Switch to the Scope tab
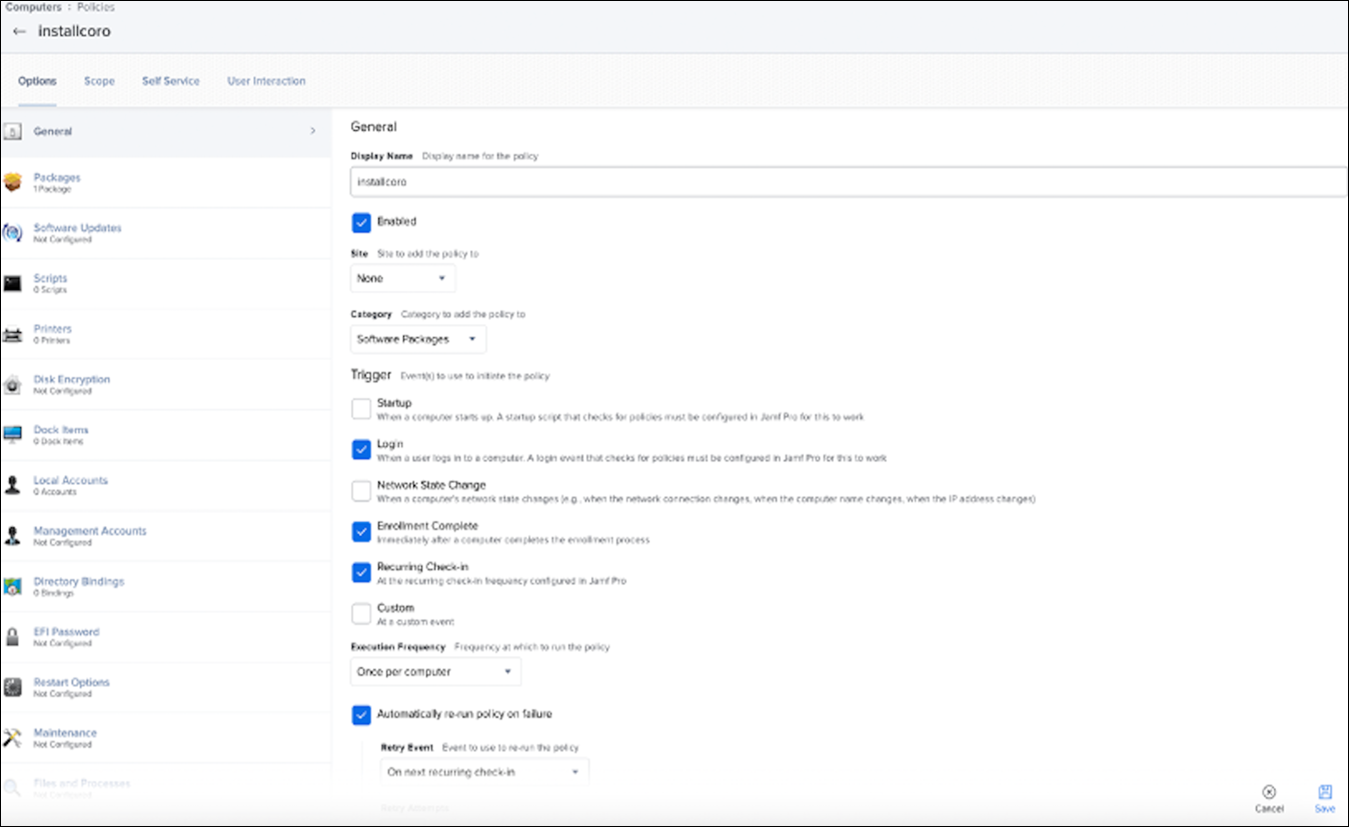The width and height of the screenshot is (1349, 827). [99, 81]
